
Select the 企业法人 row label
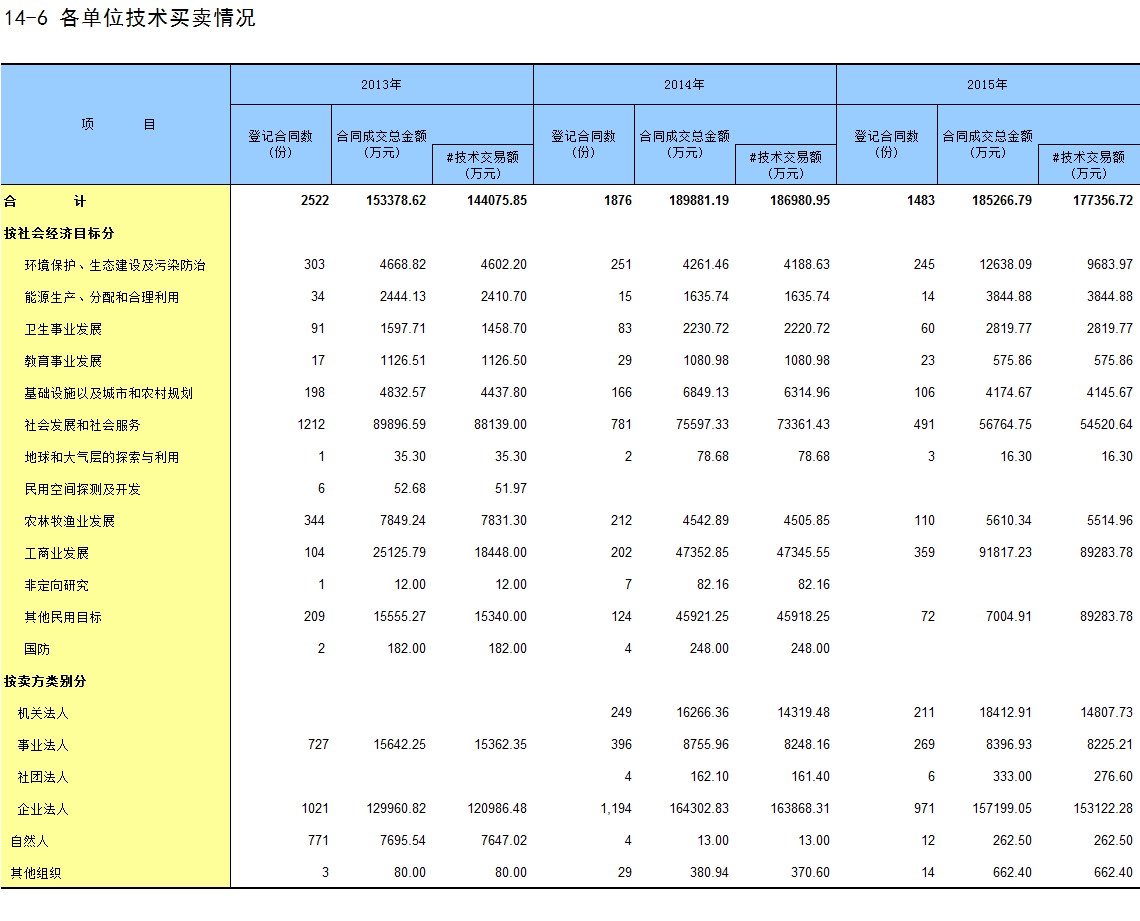pyautogui.click(x=43, y=809)
